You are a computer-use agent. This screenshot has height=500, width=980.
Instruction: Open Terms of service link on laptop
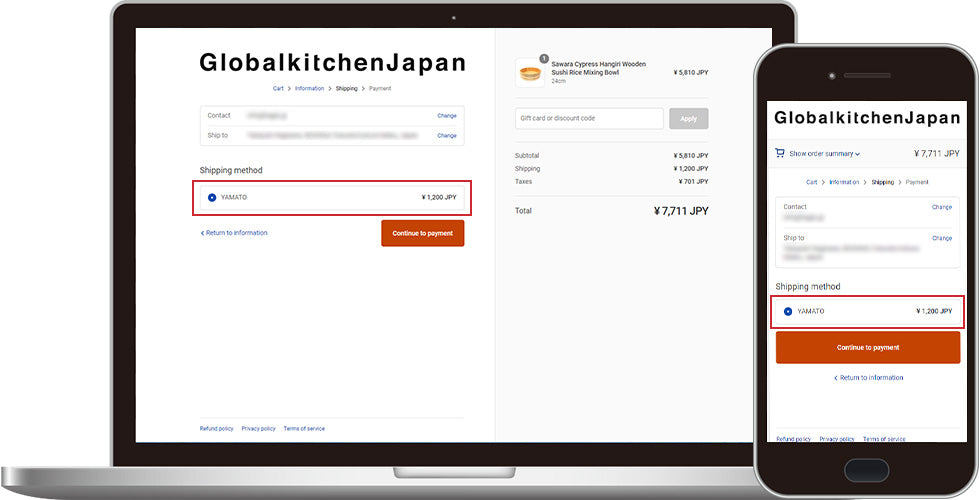coord(304,429)
